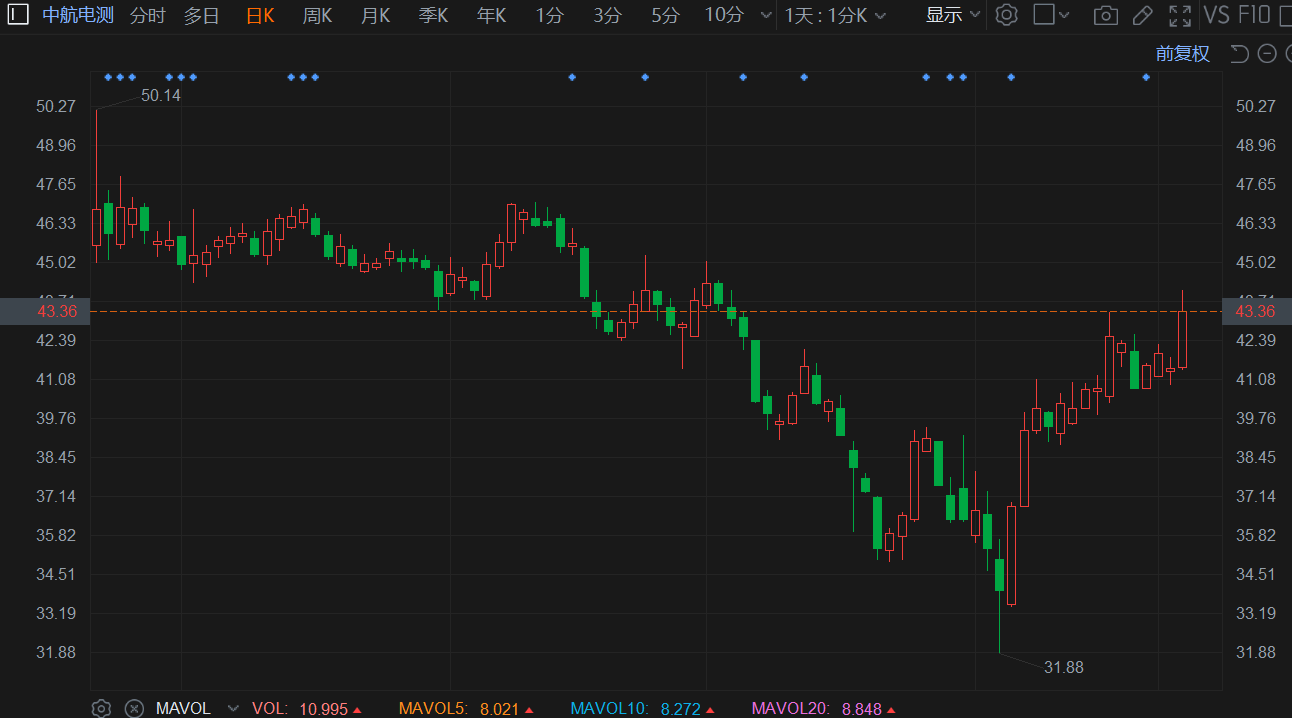Switch to the 周K weekly tab
The height and width of the screenshot is (718, 1292).
tap(317, 15)
